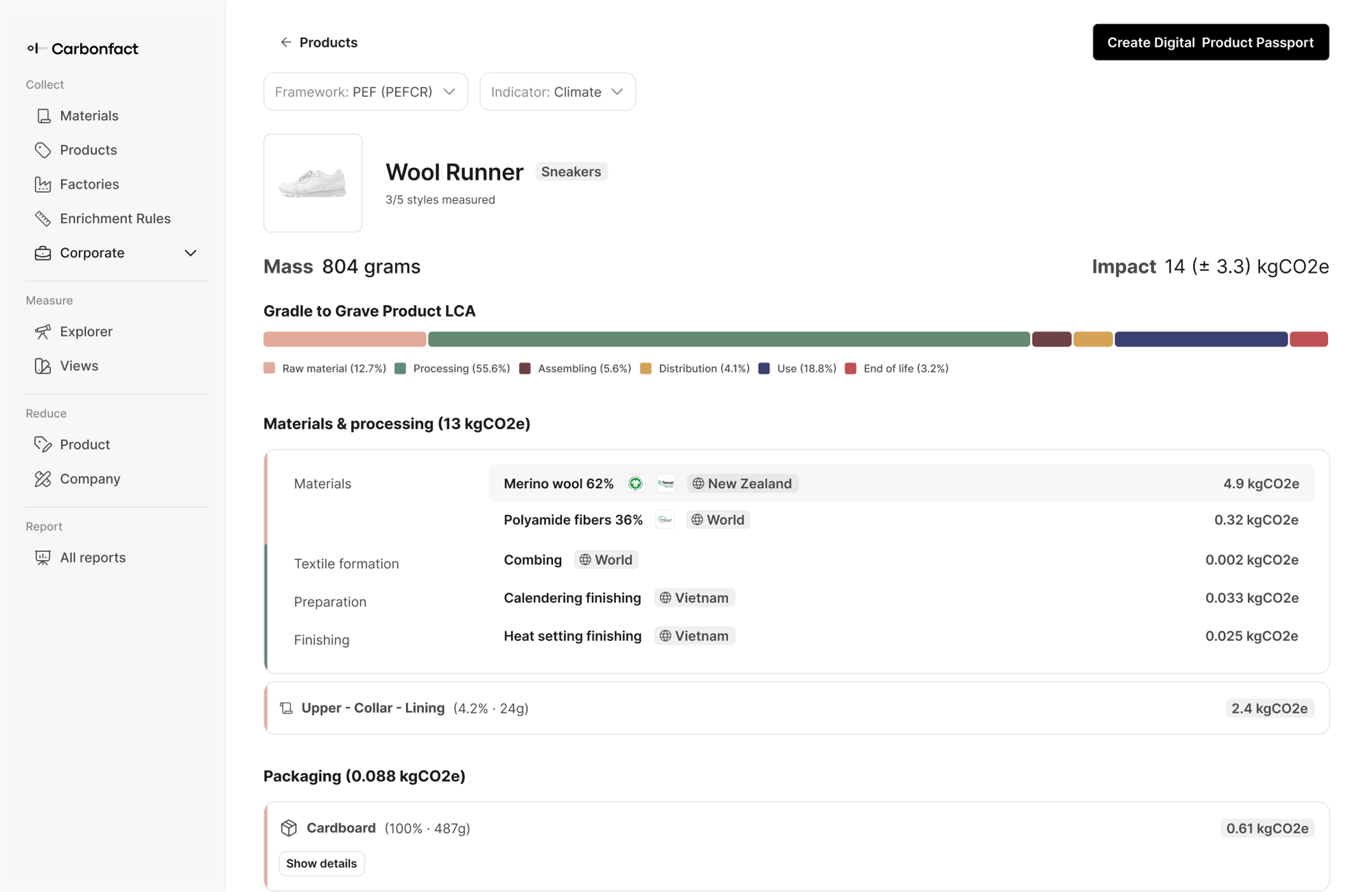Viewport: 1372px width, 892px height.
Task: Open All reports in the sidebar
Action: tap(93, 558)
